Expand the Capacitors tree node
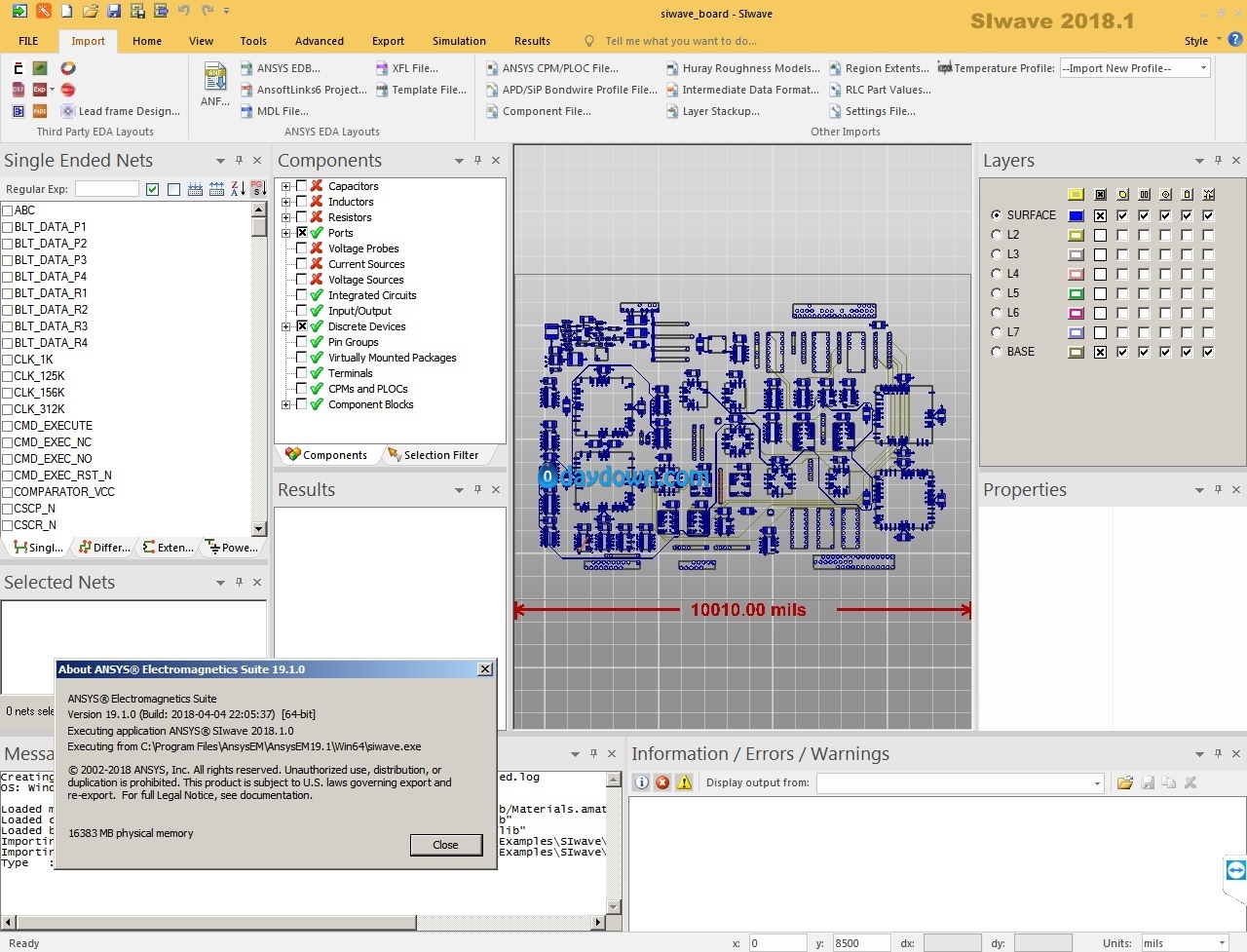 [286, 186]
